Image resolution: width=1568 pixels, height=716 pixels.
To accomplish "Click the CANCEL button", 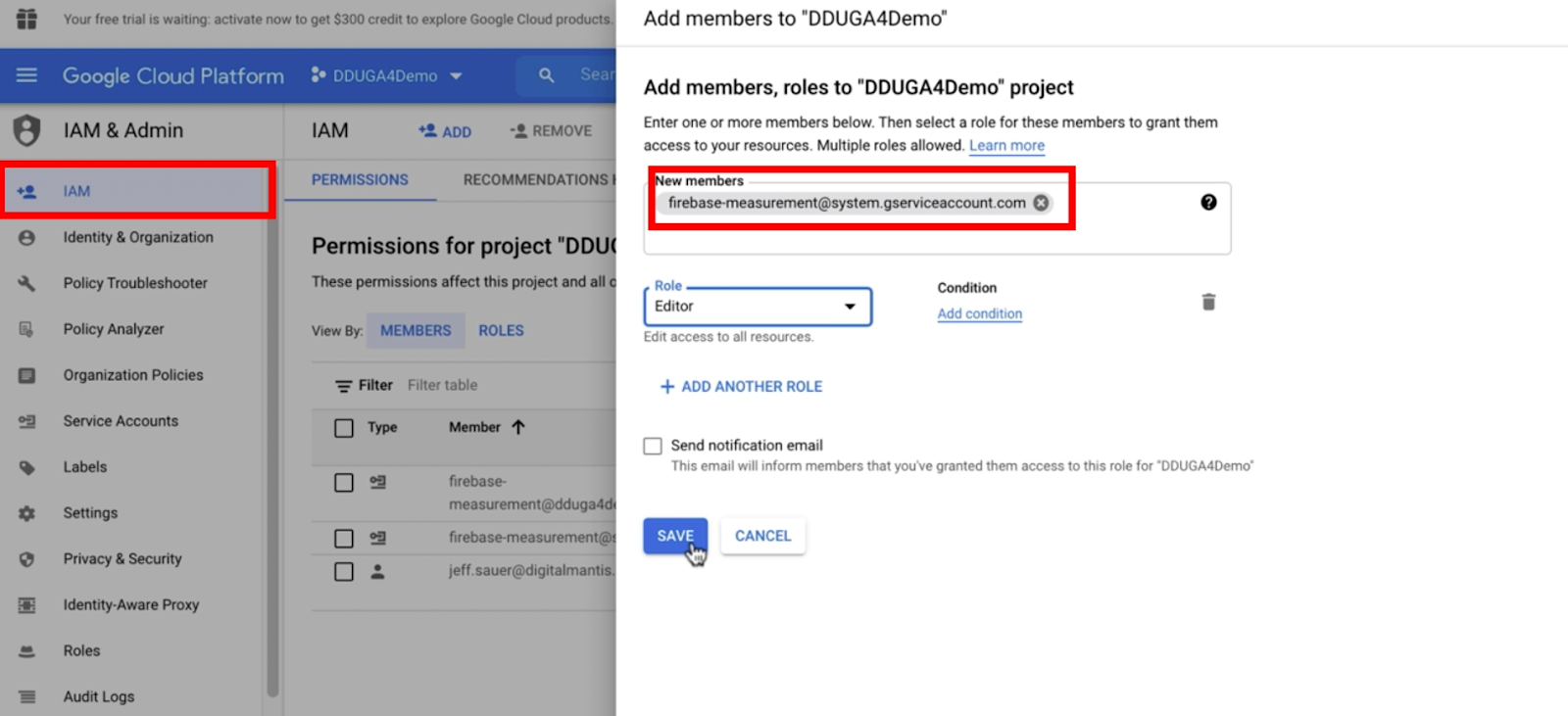I will tap(762, 536).
